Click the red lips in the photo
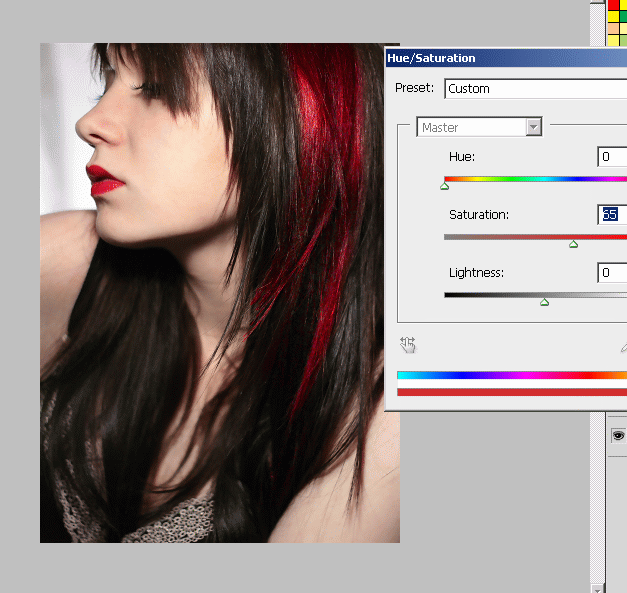Viewport: 627px width, 593px height. [x=102, y=180]
